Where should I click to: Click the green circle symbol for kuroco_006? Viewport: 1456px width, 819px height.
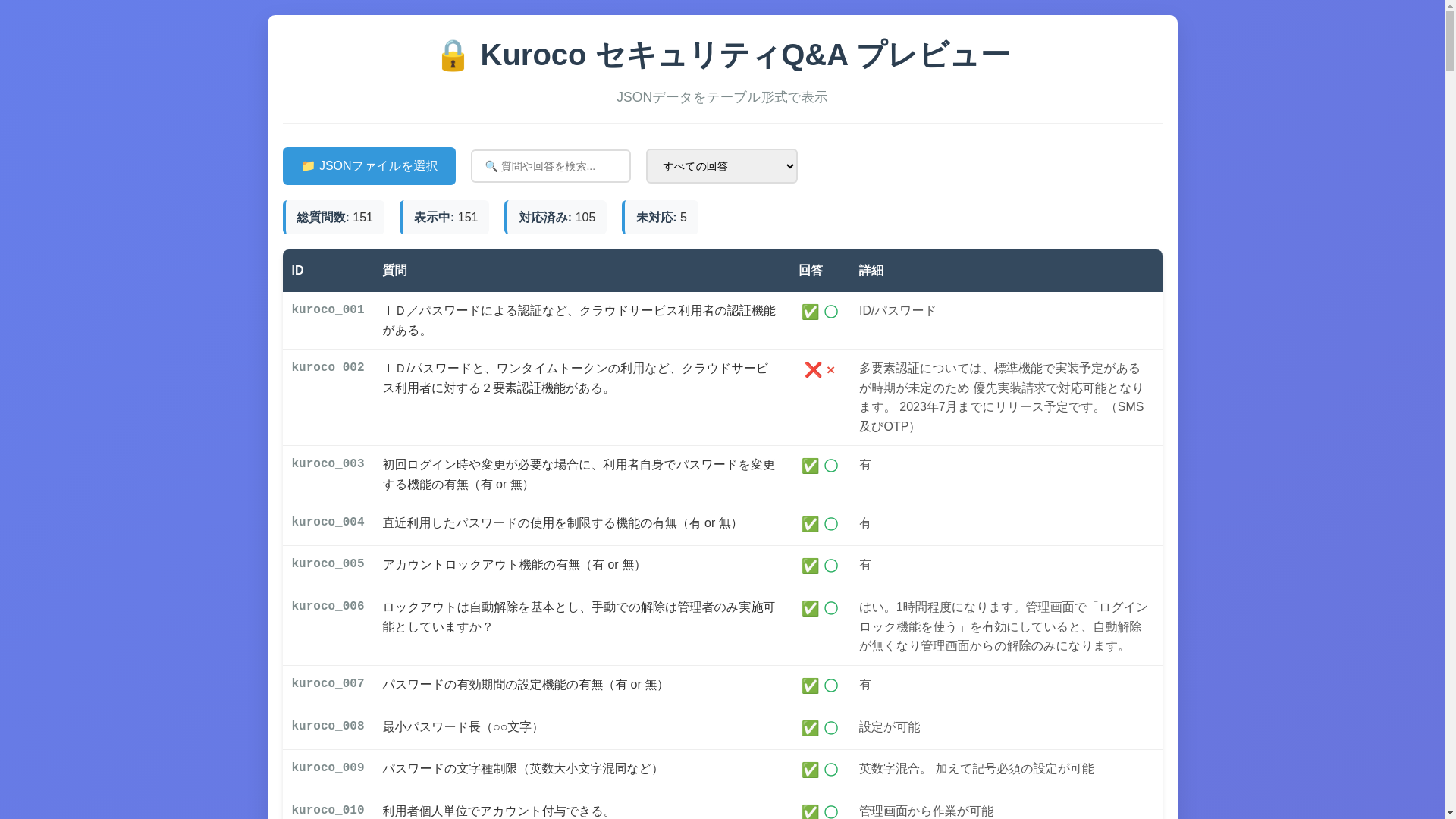tap(831, 608)
